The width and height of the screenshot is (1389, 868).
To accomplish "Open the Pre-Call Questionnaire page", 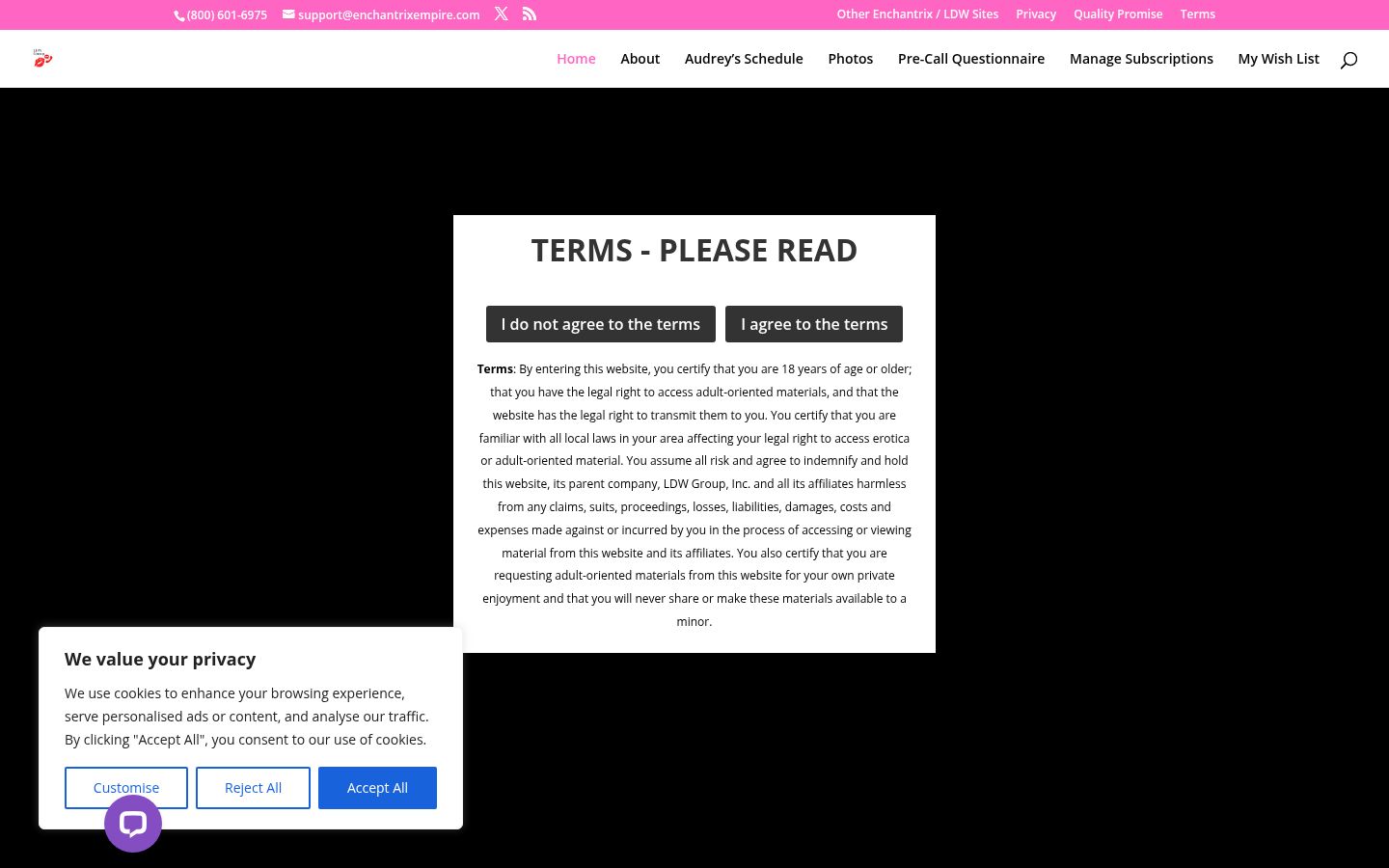I will click(x=971, y=59).
